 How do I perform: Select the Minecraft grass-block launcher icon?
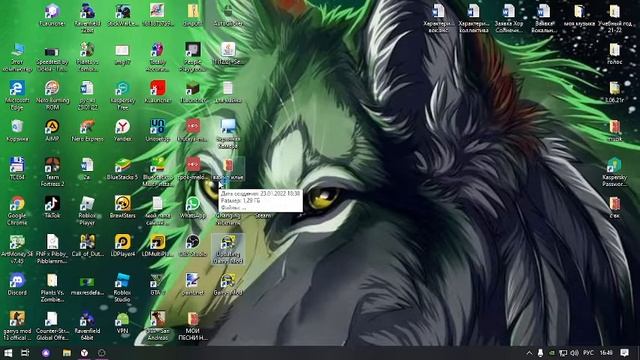193,92
